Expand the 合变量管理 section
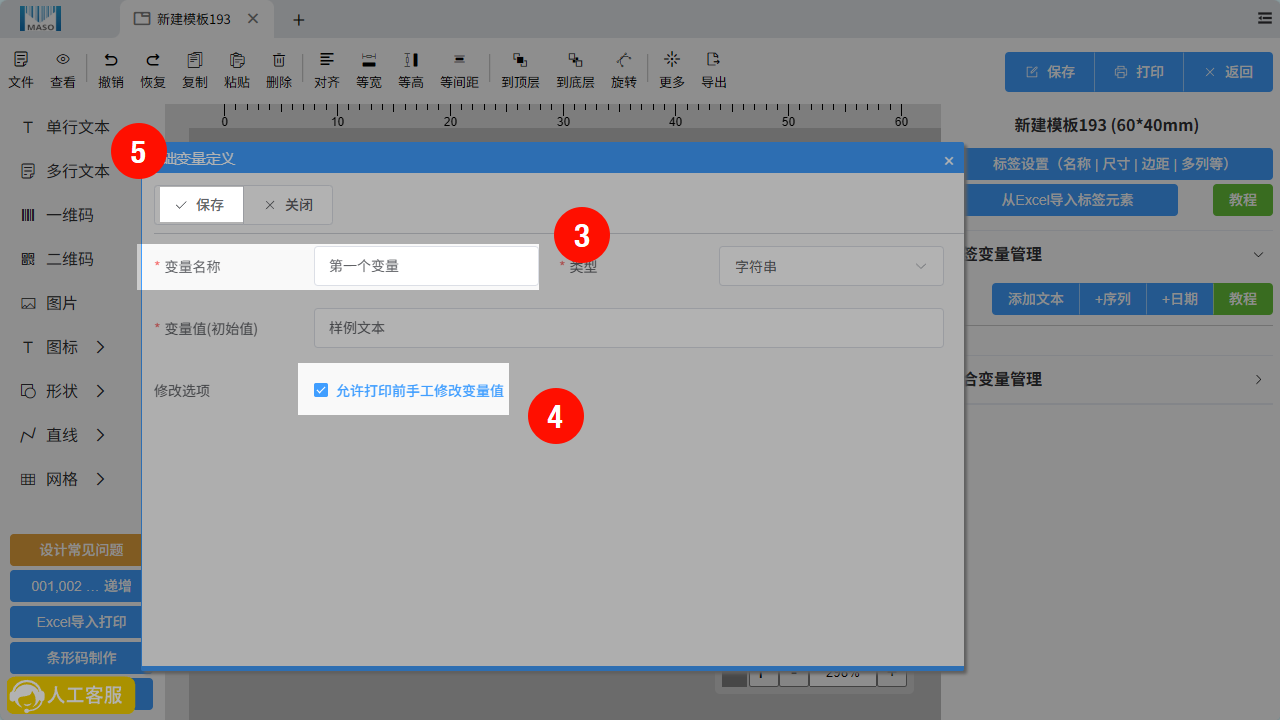This screenshot has height=720, width=1280. (1259, 379)
